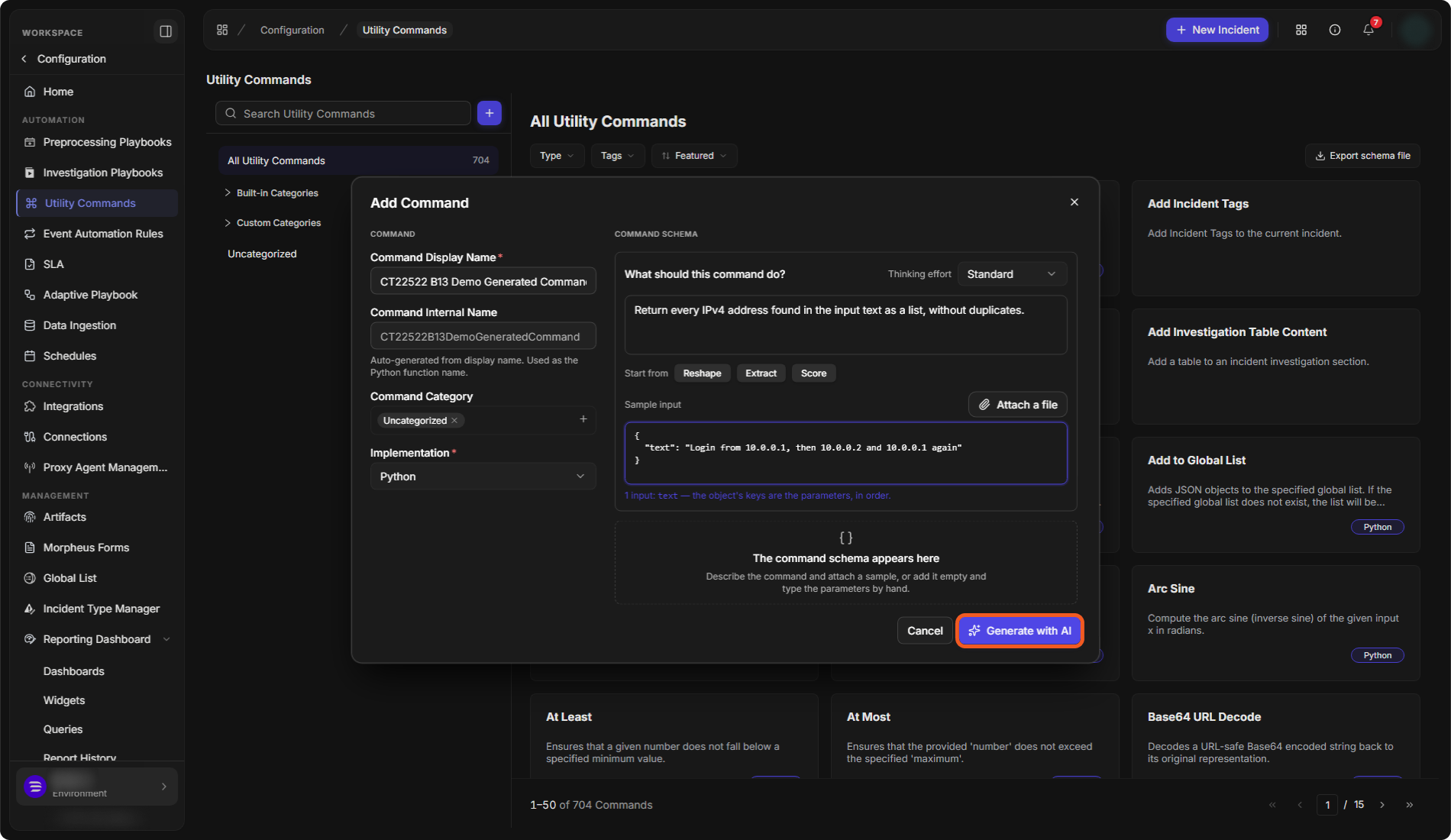Open the Tags filter dropdown
This screenshot has width=1451, height=840.
click(x=617, y=156)
